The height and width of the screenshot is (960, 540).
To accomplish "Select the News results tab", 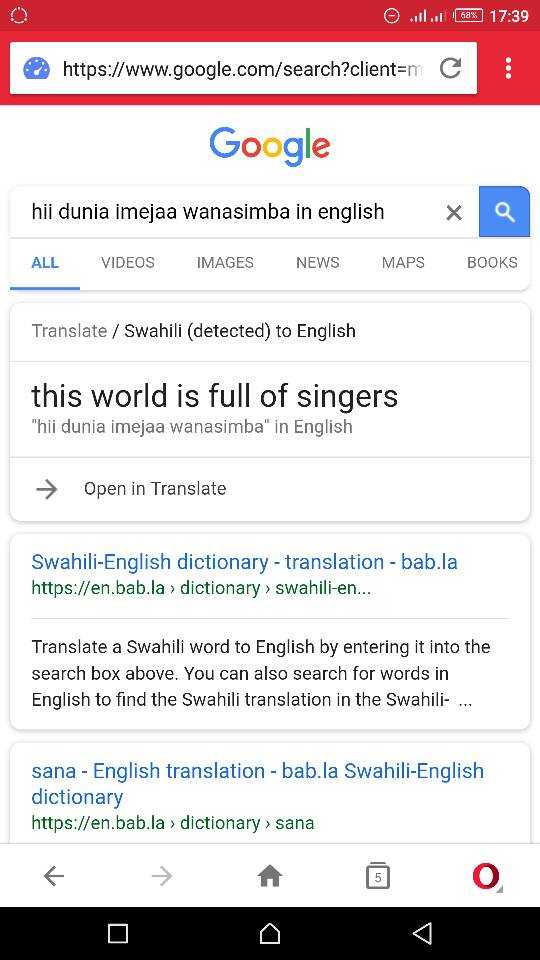I will pyautogui.click(x=318, y=263).
